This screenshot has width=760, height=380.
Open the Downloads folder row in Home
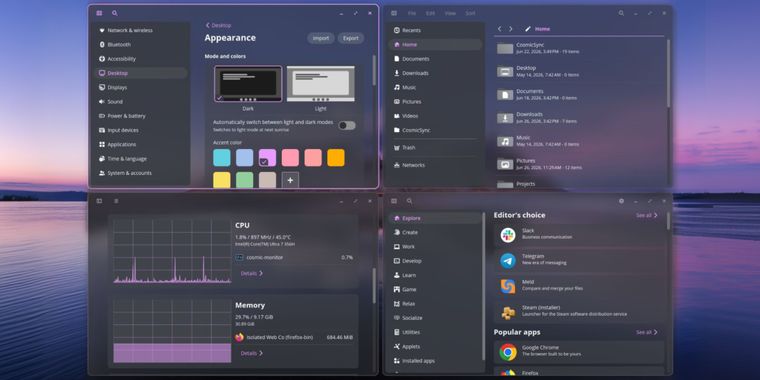pos(580,117)
